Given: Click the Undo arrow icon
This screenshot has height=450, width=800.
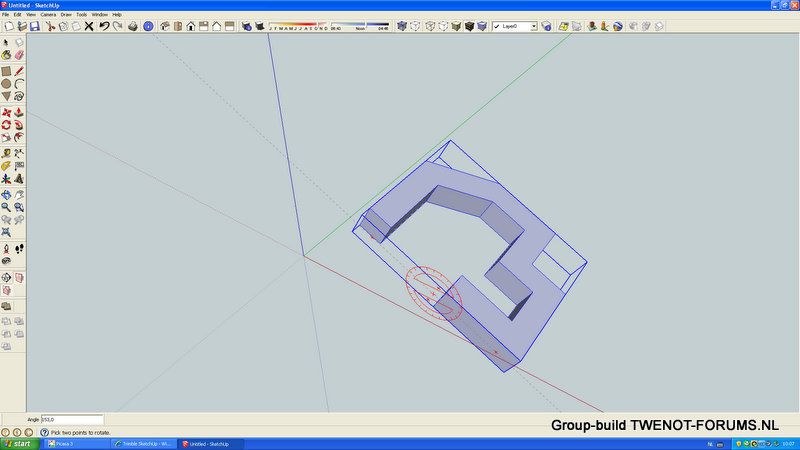Looking at the screenshot, I should pos(104,26).
